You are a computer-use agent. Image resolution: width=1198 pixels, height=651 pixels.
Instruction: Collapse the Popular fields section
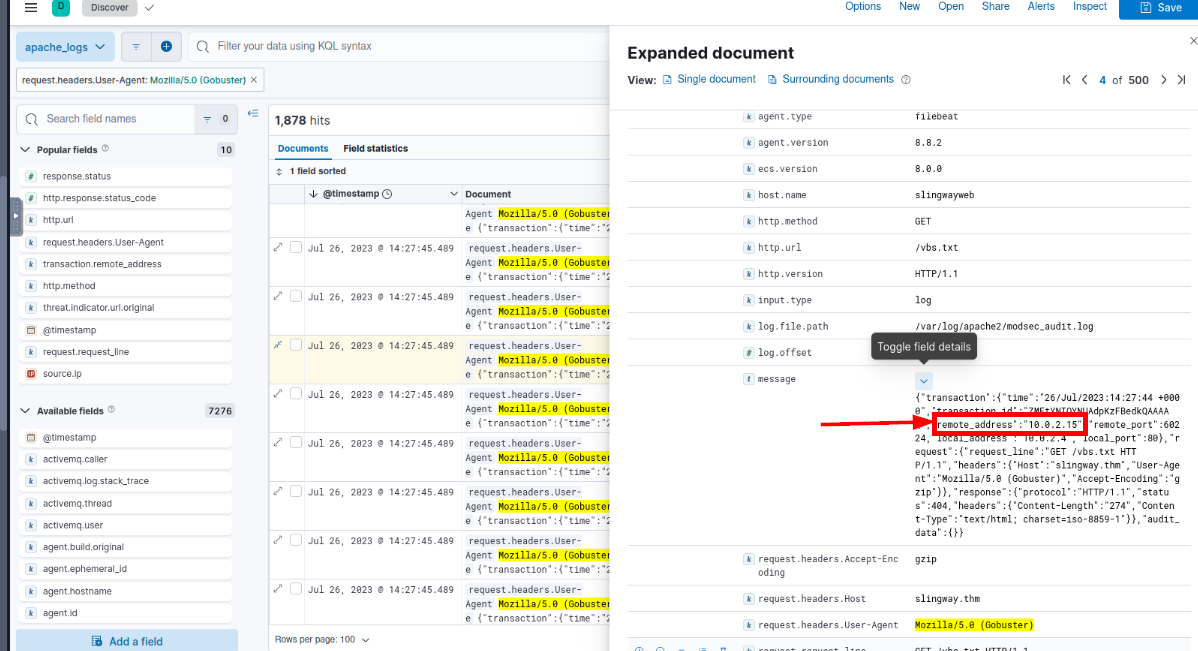(x=25, y=150)
